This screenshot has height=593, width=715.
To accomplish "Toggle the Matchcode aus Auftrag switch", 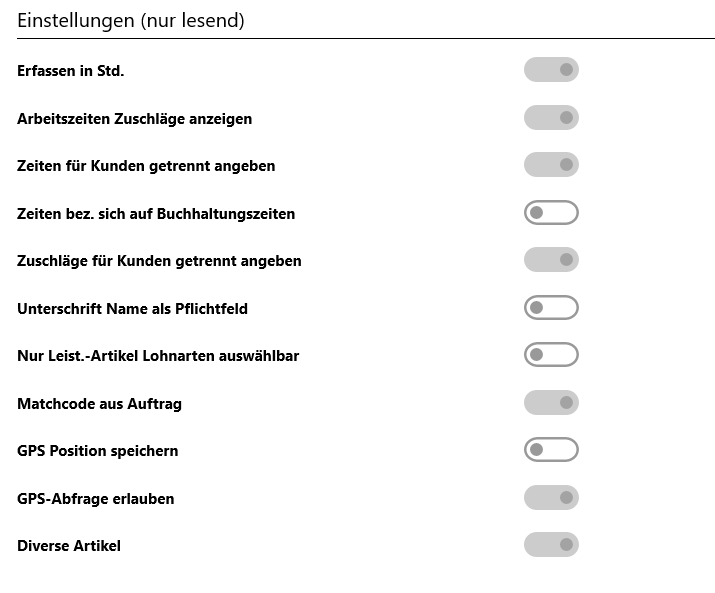I will (551, 402).
